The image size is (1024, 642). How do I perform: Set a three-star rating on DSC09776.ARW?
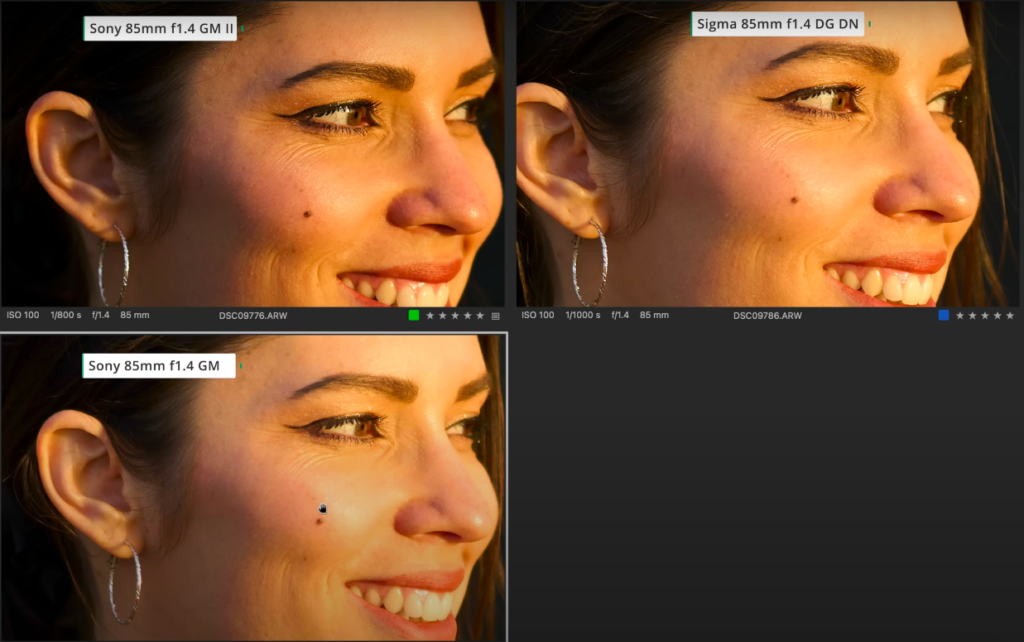pos(455,315)
